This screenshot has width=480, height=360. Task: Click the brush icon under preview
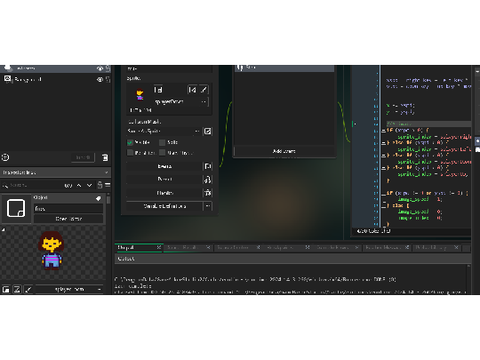[28, 289]
